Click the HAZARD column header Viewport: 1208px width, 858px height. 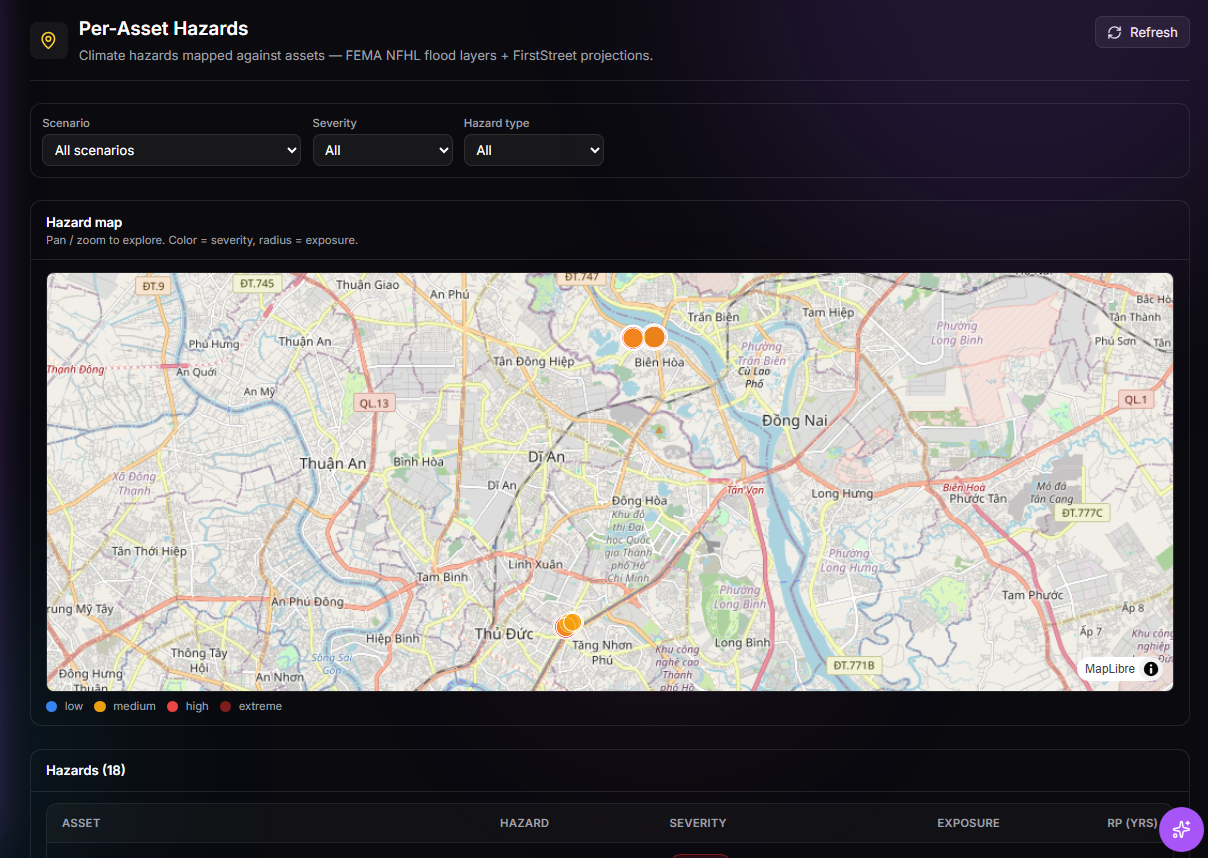524,823
